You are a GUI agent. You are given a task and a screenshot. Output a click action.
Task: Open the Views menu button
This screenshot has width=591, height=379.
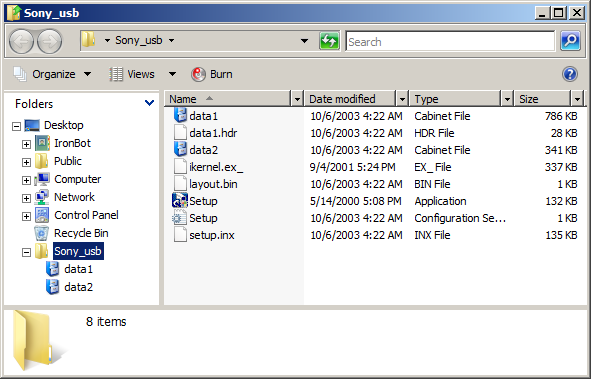[x=132, y=74]
